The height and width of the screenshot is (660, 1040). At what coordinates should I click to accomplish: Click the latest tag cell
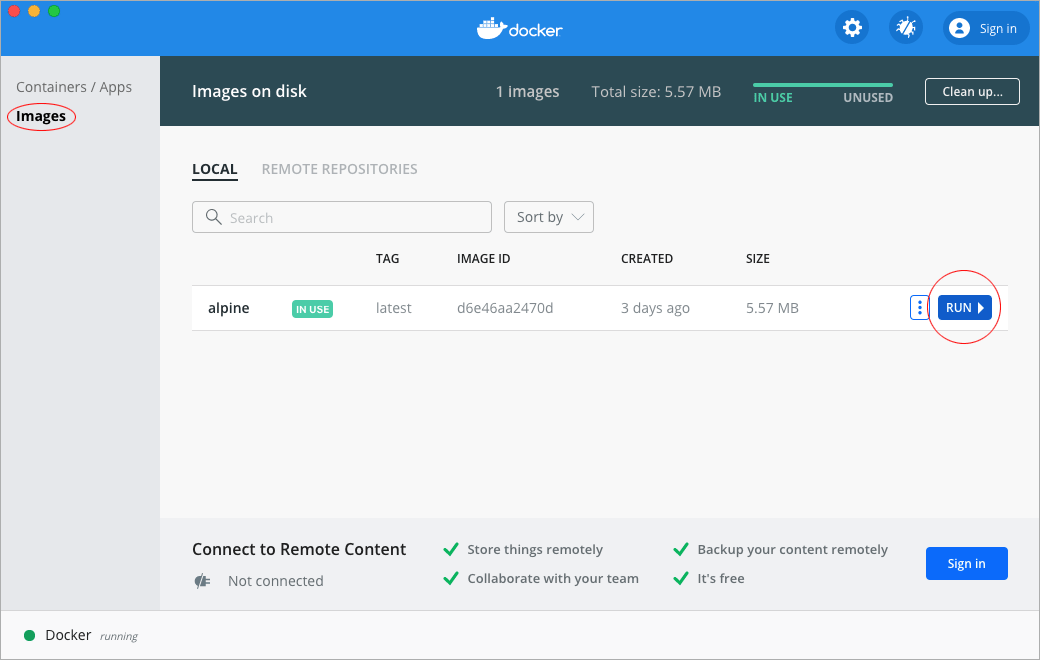click(393, 308)
